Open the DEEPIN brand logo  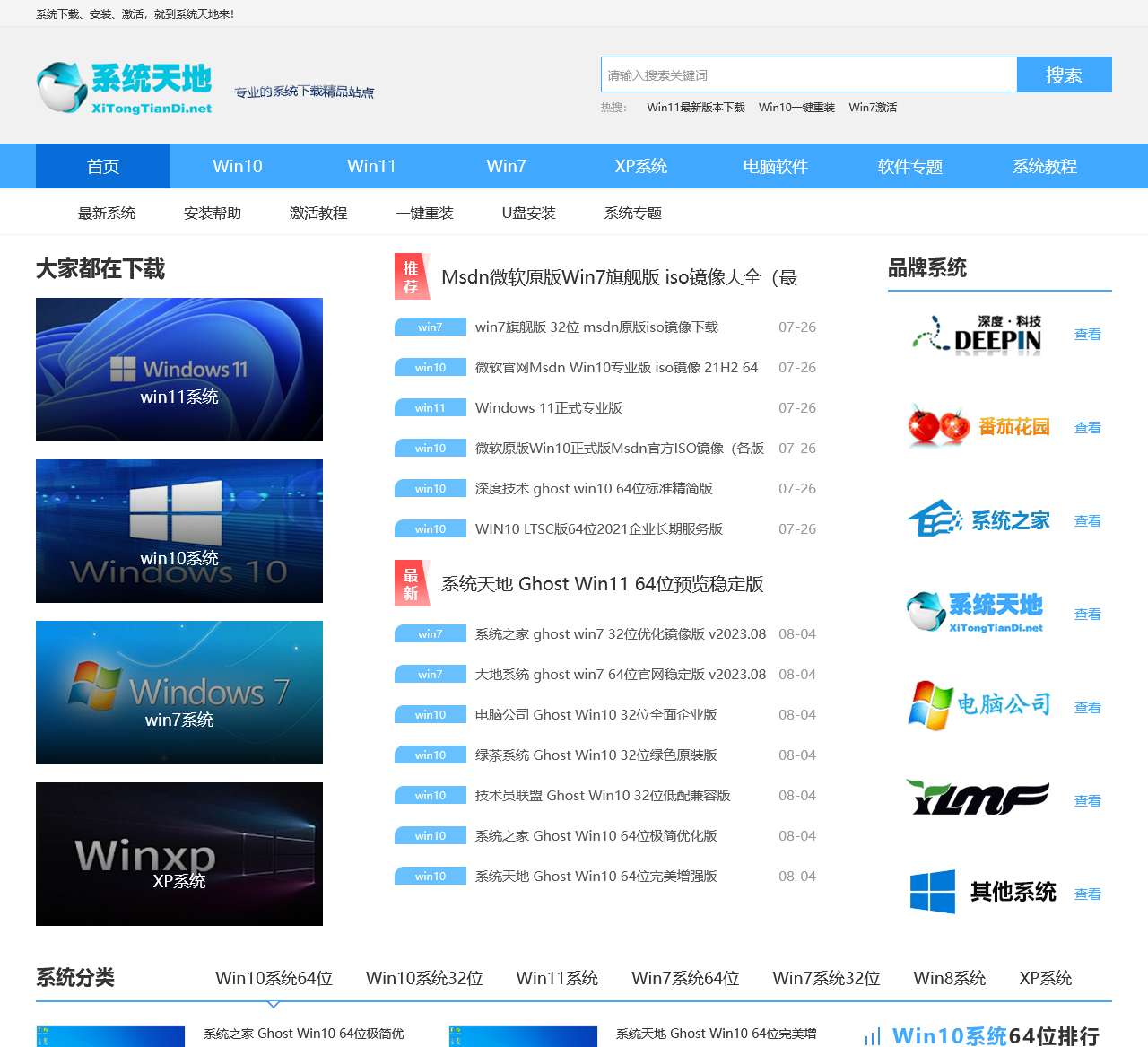pos(978,334)
